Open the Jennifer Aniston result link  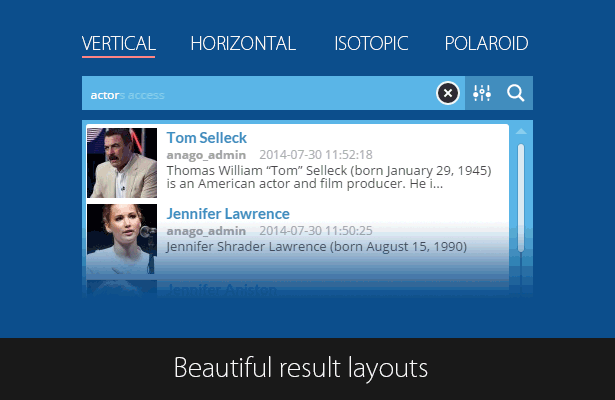222,290
